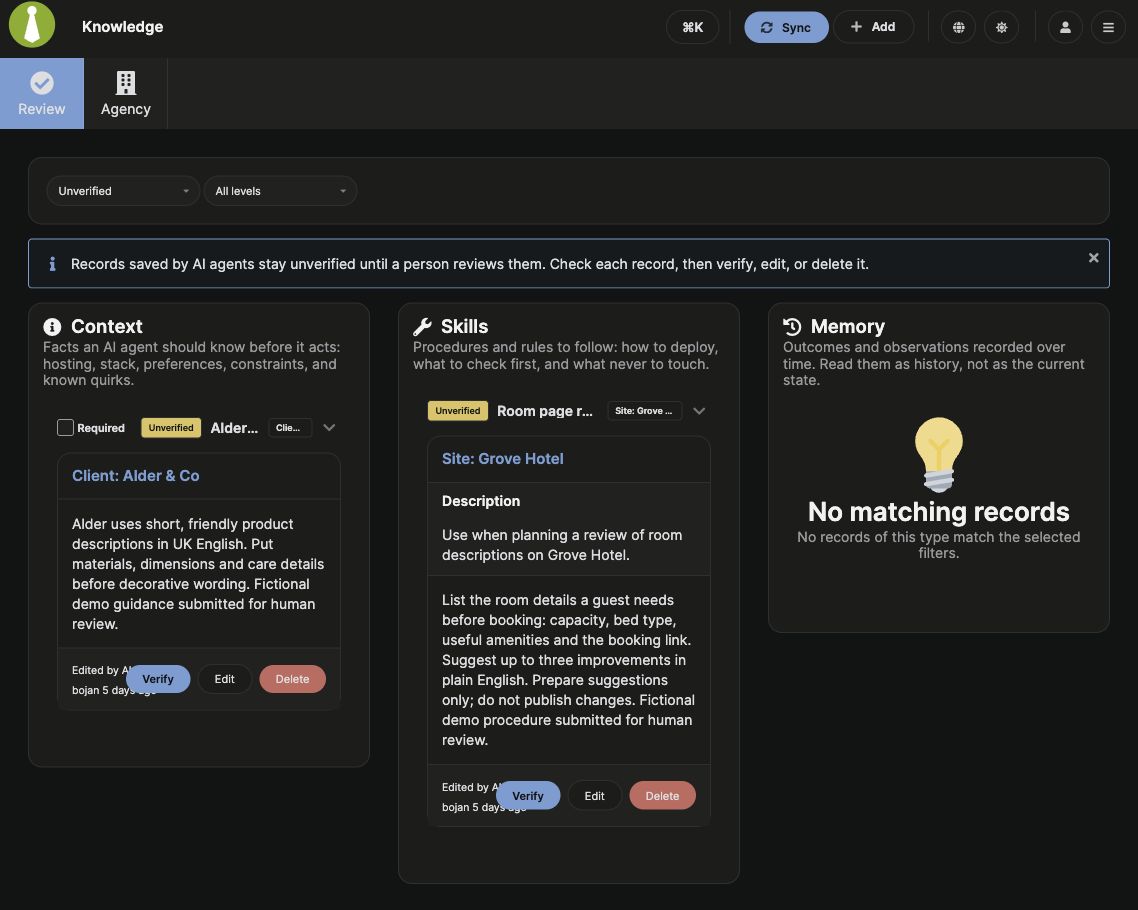Collapse the Alder record chevron
Screen dimensions: 1138x910
tap(329, 427)
